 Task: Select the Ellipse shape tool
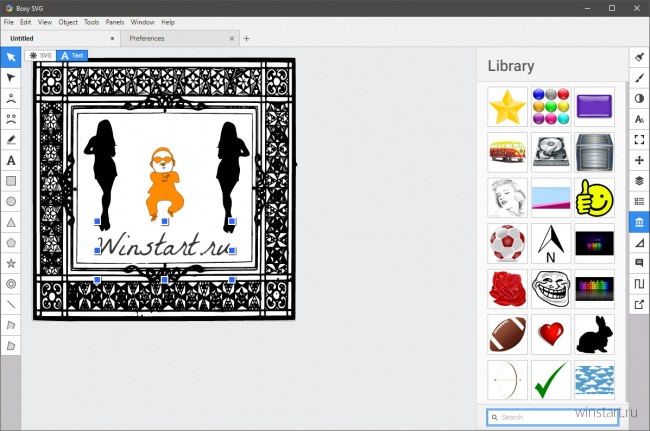(x=11, y=201)
